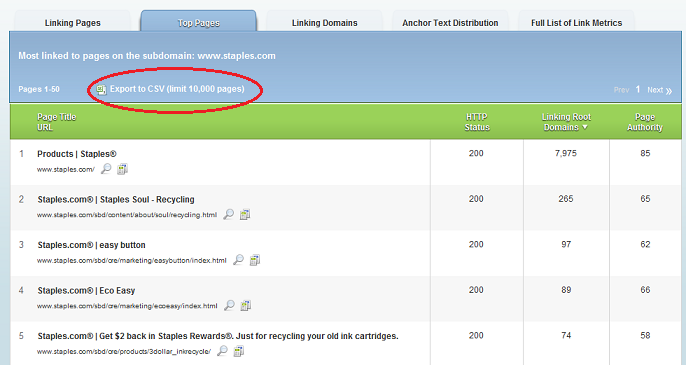Click the 3dollar_inkrecycle URL text
Viewport: 686px width, 365px height.
tap(124, 352)
